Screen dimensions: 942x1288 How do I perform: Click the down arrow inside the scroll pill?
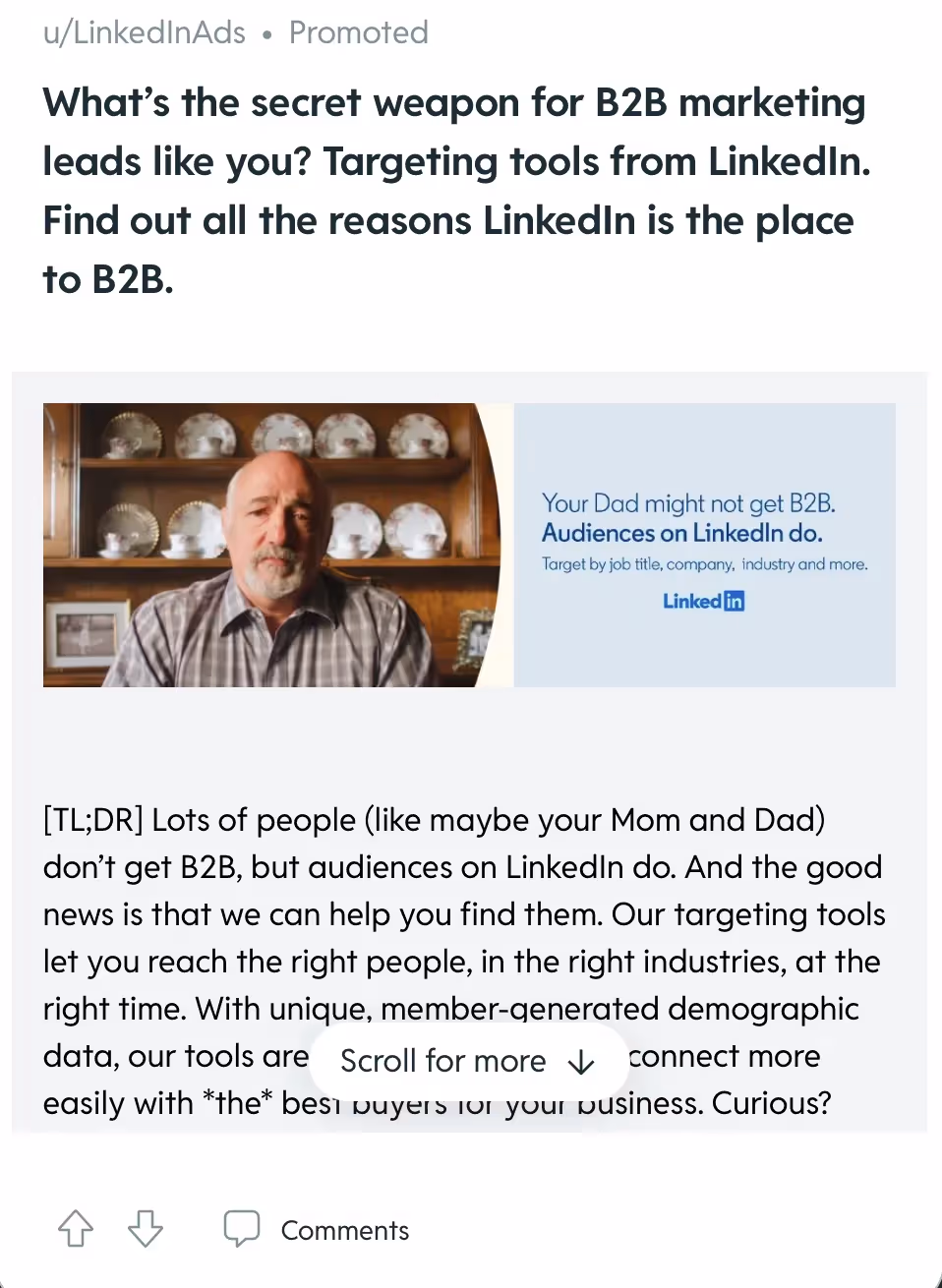click(582, 1062)
